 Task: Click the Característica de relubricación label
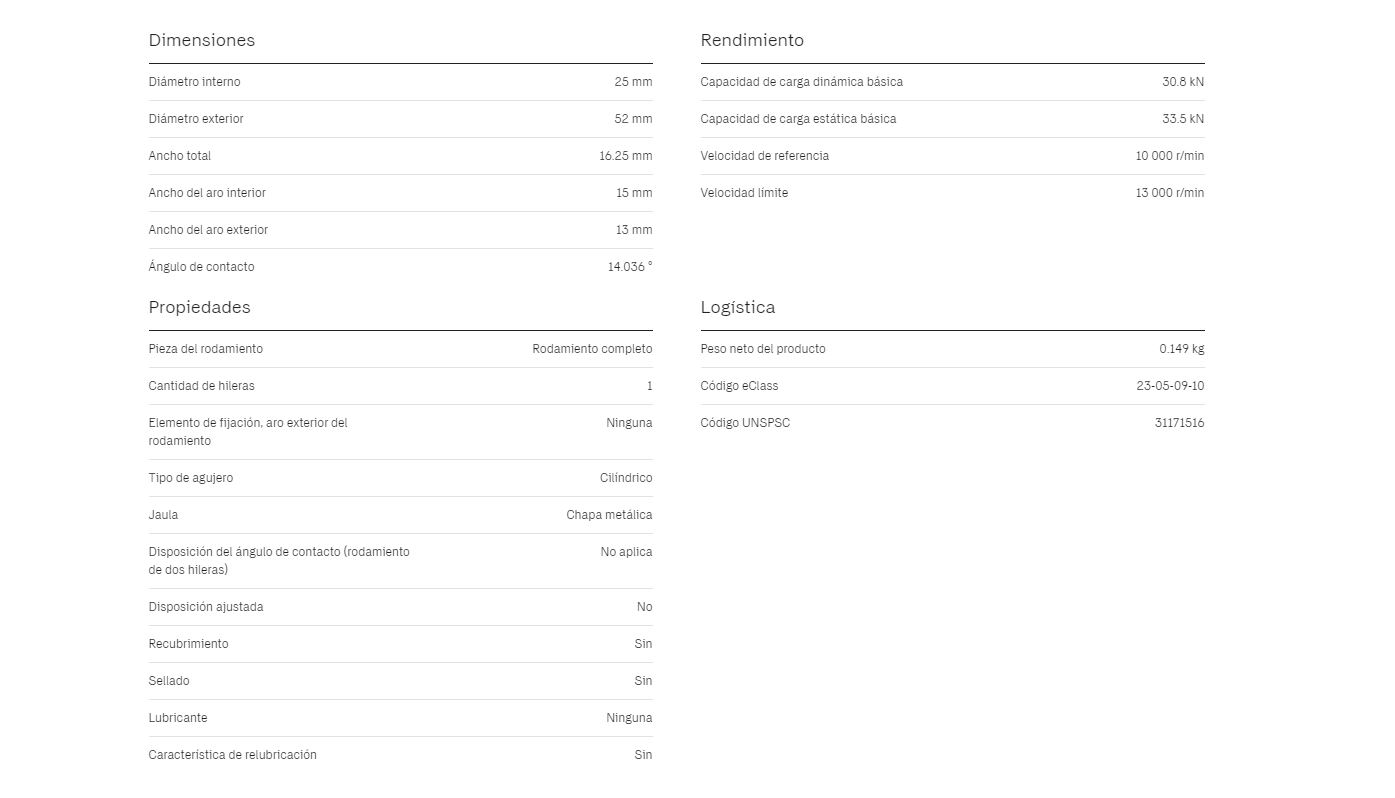pos(232,755)
